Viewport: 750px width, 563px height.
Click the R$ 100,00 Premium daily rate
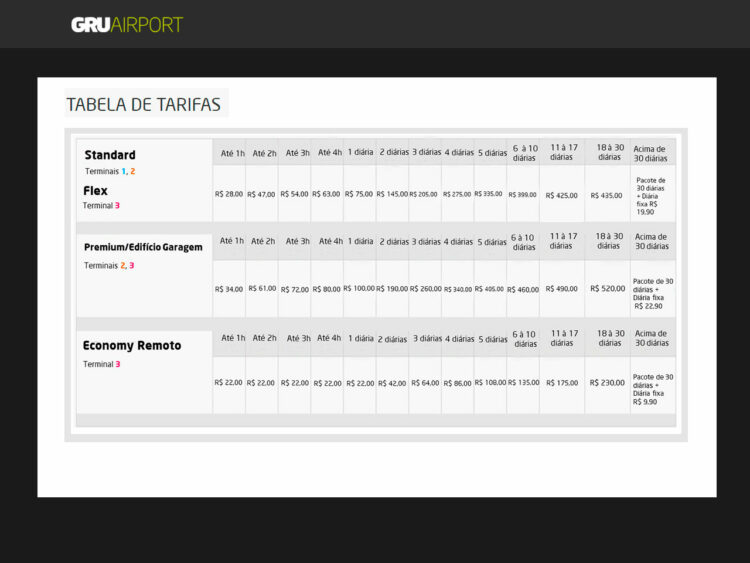coord(359,288)
